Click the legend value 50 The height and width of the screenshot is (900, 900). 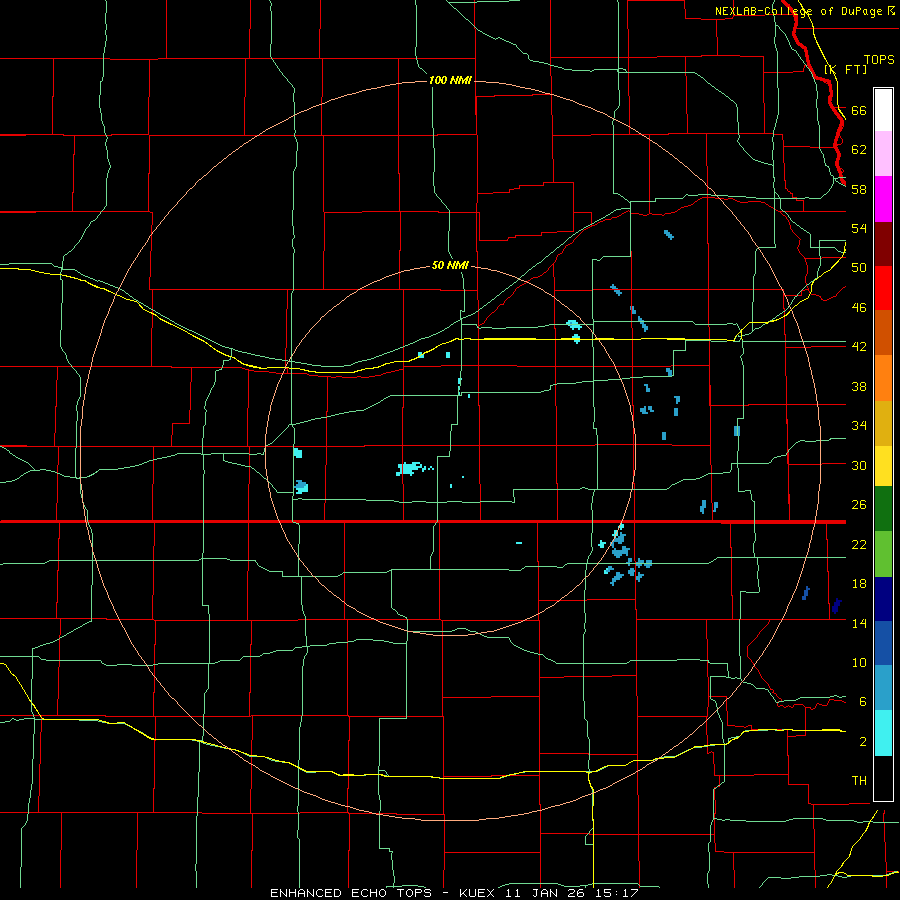tap(859, 267)
